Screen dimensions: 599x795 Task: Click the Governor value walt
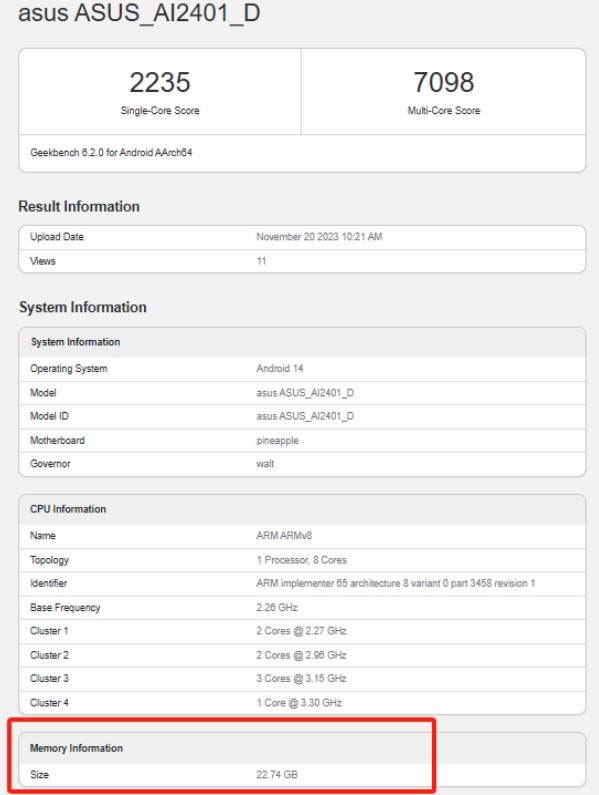coord(265,464)
